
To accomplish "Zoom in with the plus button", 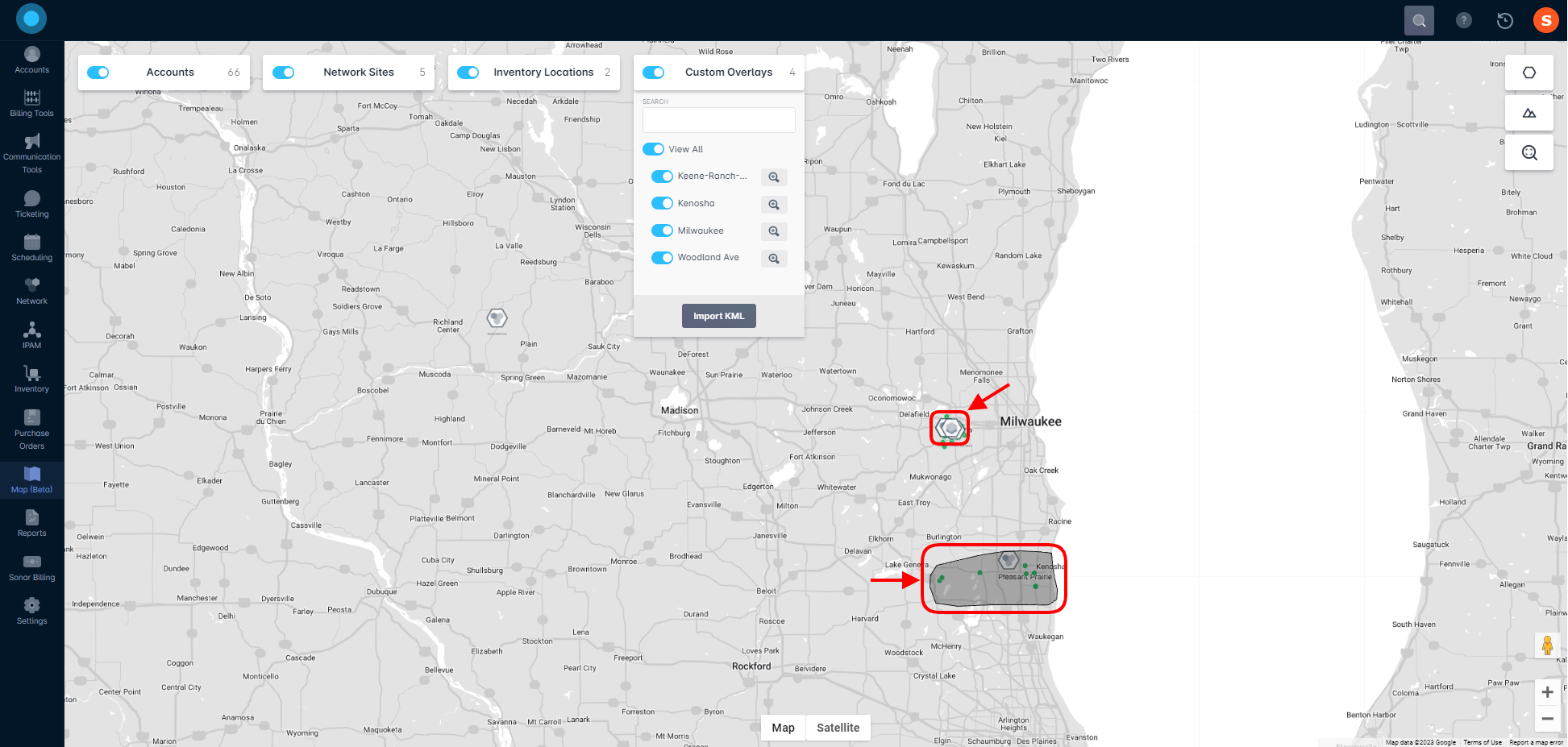I will pyautogui.click(x=1547, y=692).
